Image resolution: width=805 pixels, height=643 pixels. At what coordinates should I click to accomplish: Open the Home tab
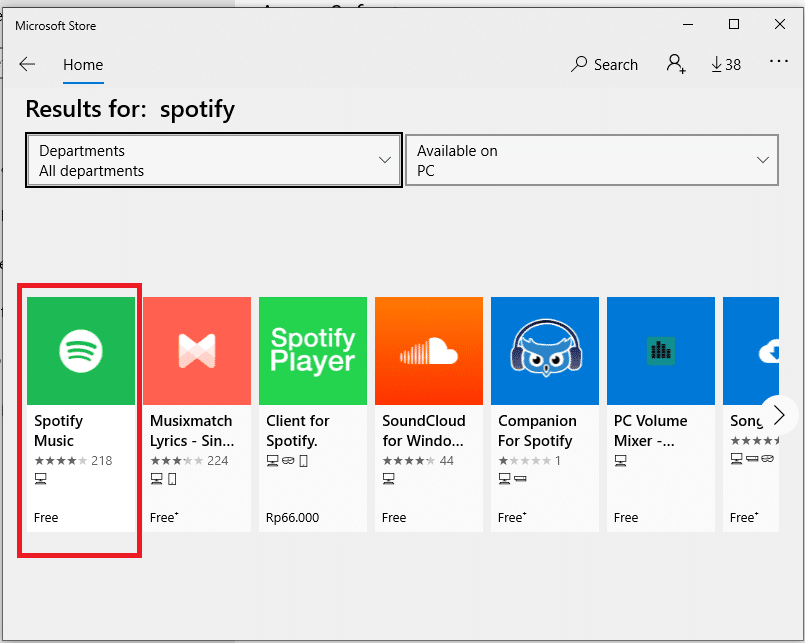coord(83,65)
